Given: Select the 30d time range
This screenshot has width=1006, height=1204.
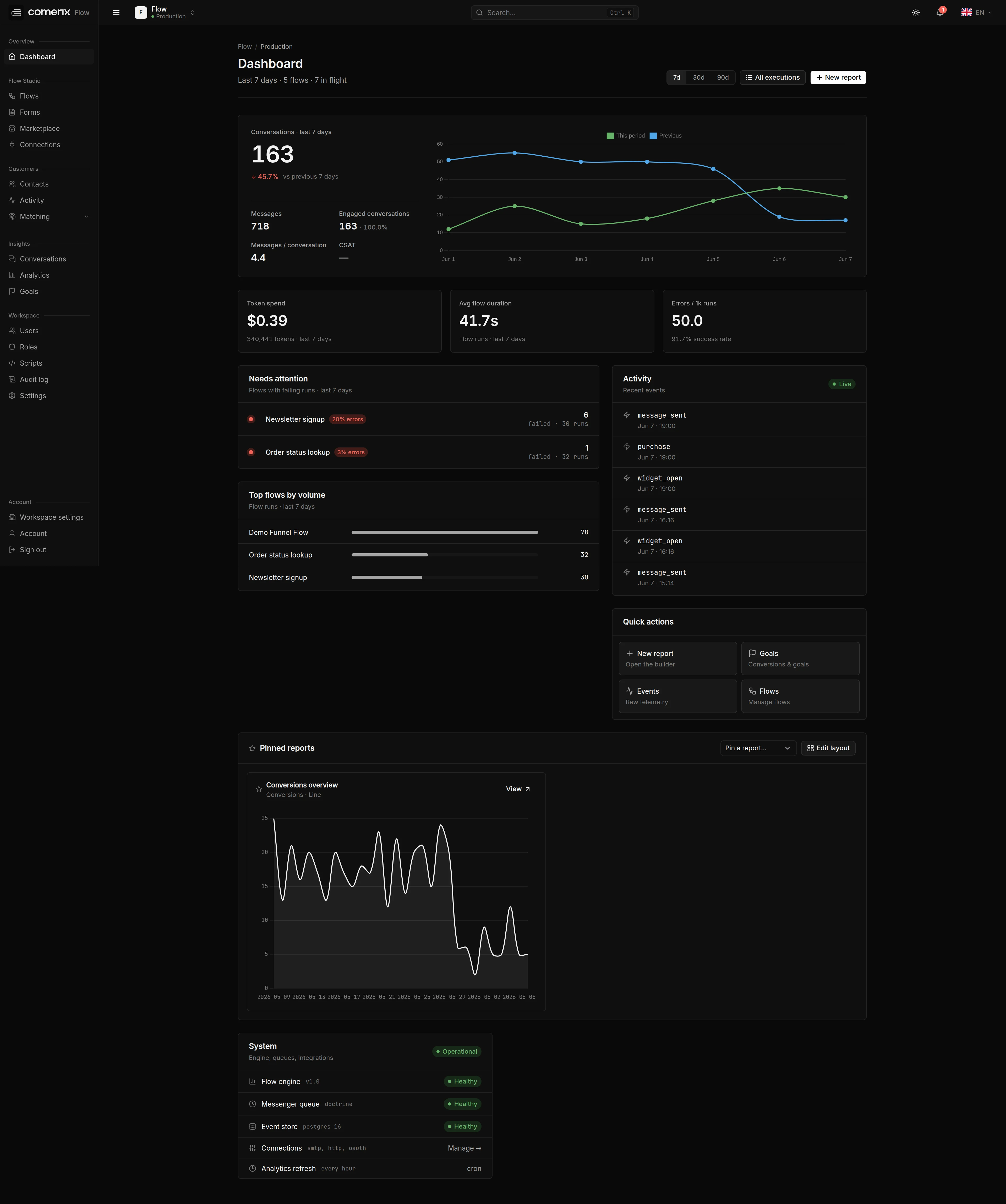Looking at the screenshot, I should 699,77.
